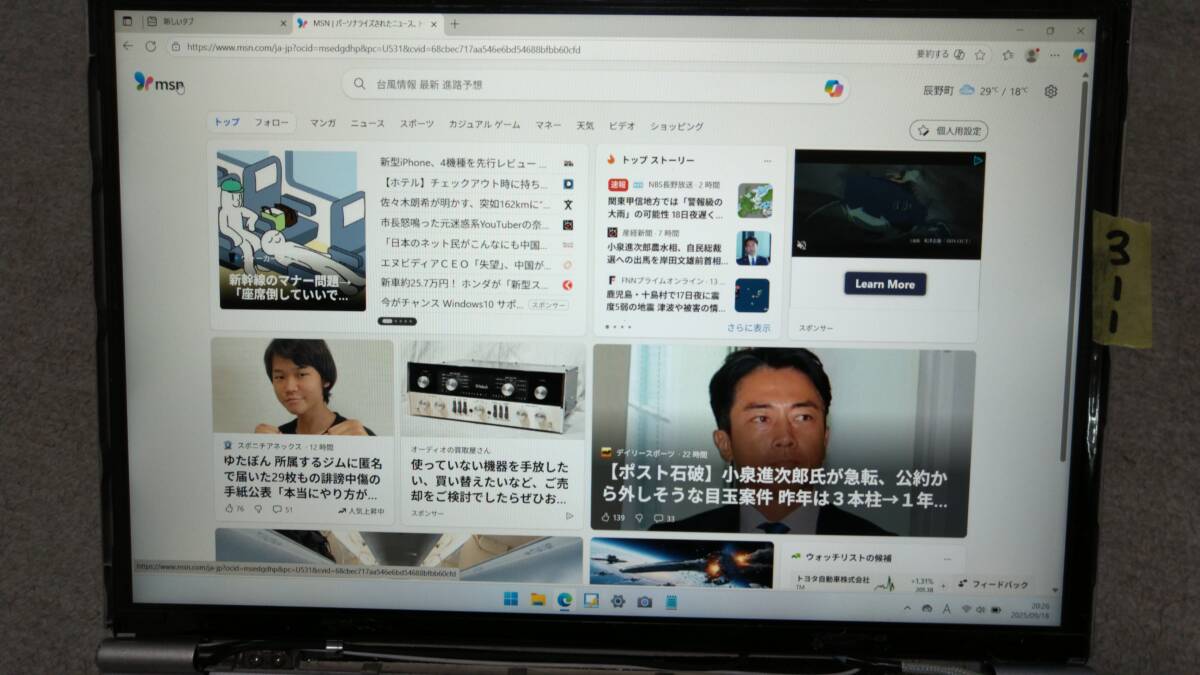This screenshot has width=1200, height=675.
Task: Open File Explorer from the taskbar
Action: (x=538, y=603)
